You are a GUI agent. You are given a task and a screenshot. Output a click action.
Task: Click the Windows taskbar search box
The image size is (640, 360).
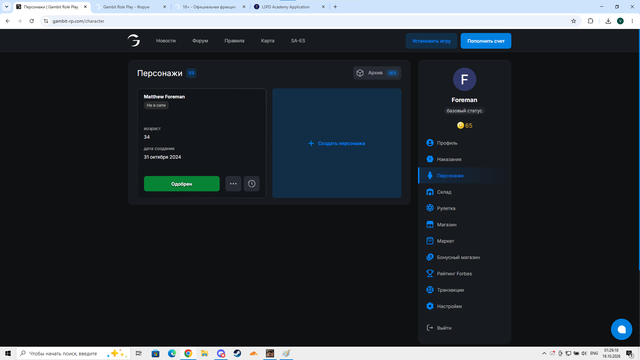73,353
